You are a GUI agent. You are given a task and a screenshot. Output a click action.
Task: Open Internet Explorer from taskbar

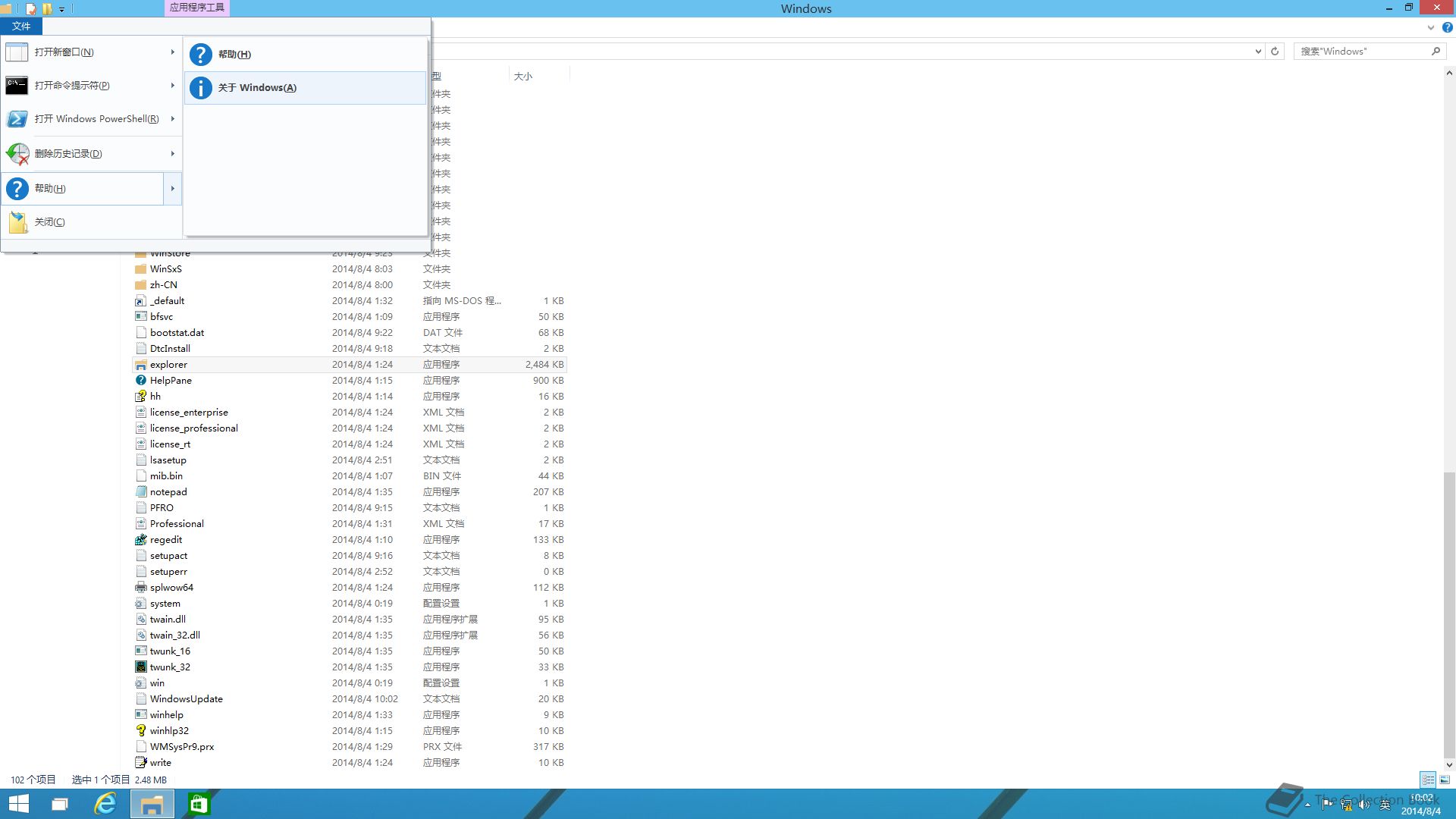click(105, 804)
